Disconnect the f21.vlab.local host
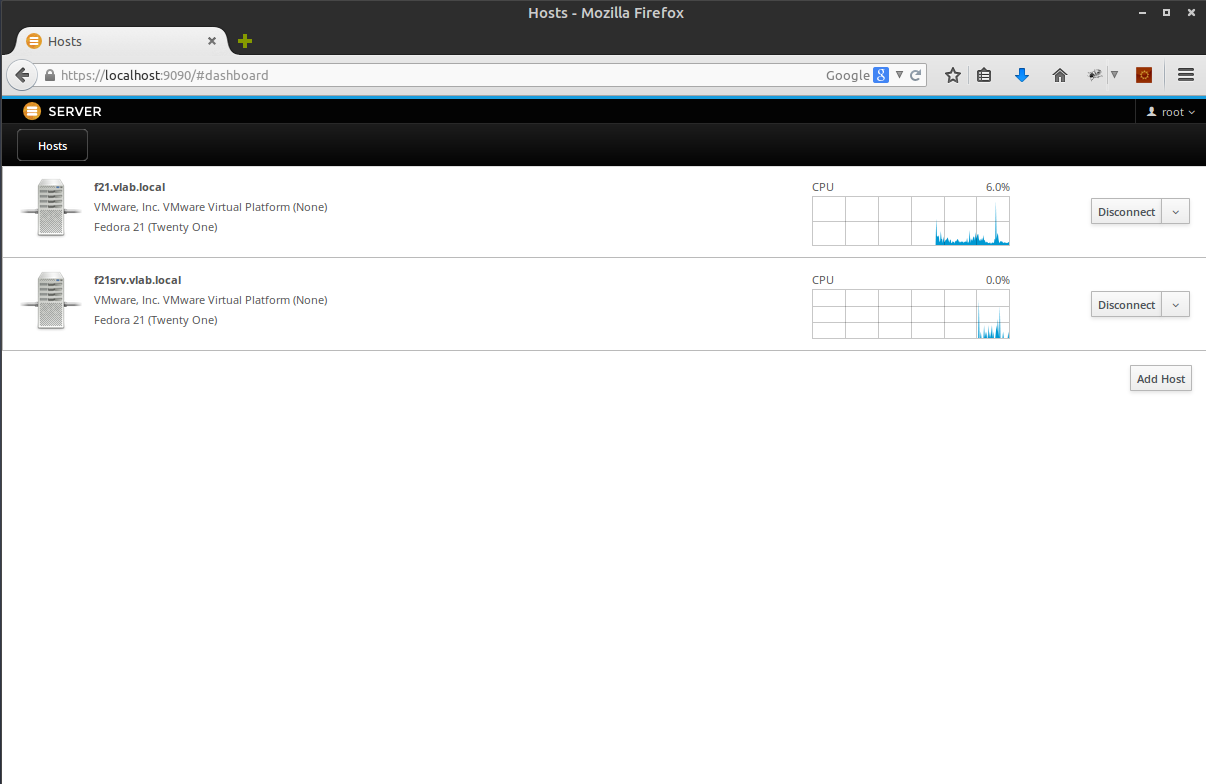Viewport: 1206px width, 784px height. (x=1126, y=212)
